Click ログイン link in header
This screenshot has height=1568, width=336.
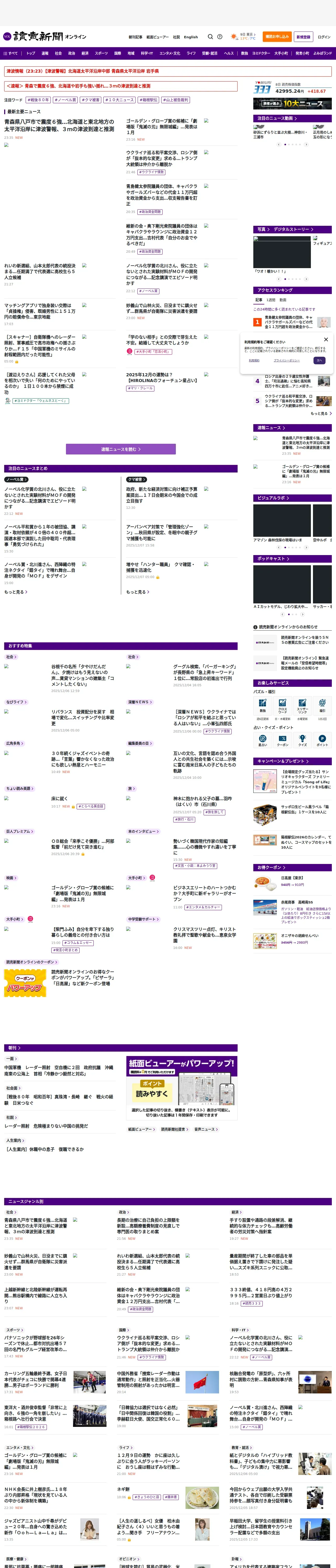pyautogui.click(x=324, y=37)
